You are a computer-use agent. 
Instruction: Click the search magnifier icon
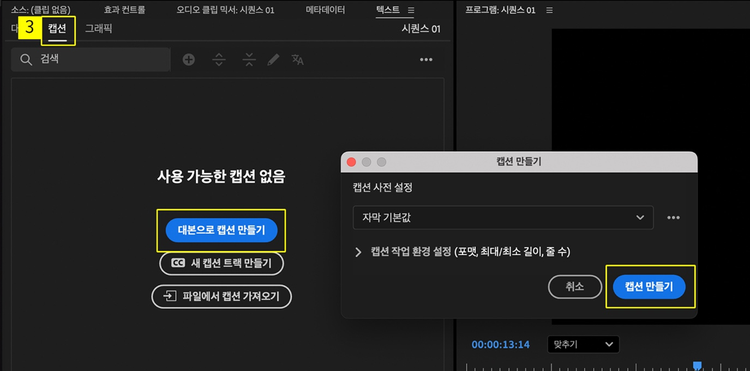25,60
